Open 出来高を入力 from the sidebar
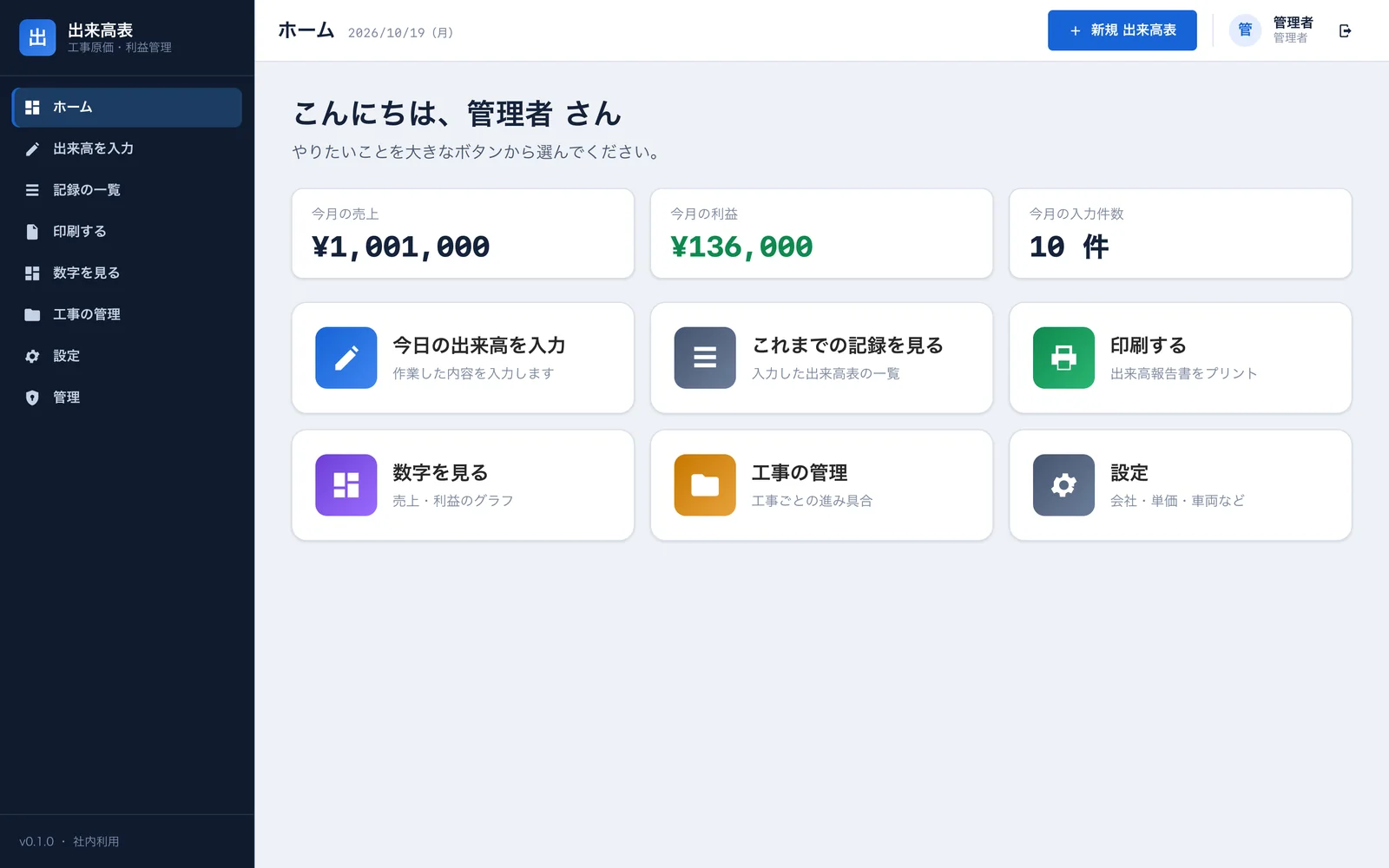This screenshot has width=1389, height=868. pos(127,149)
